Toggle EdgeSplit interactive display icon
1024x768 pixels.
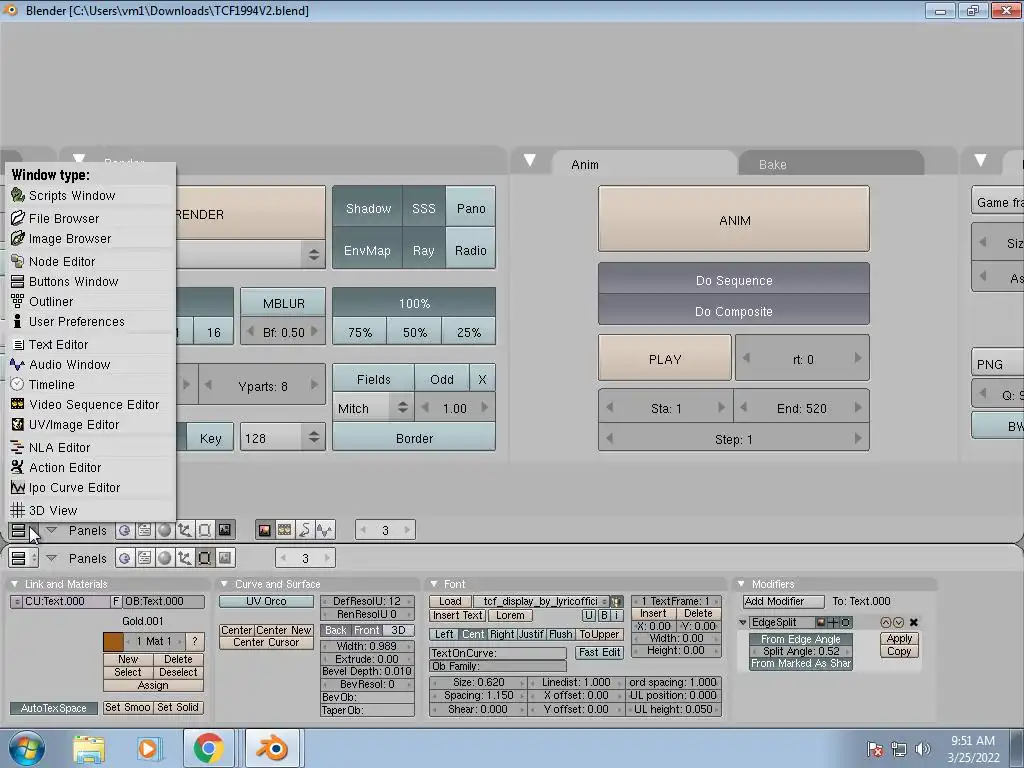(833, 622)
